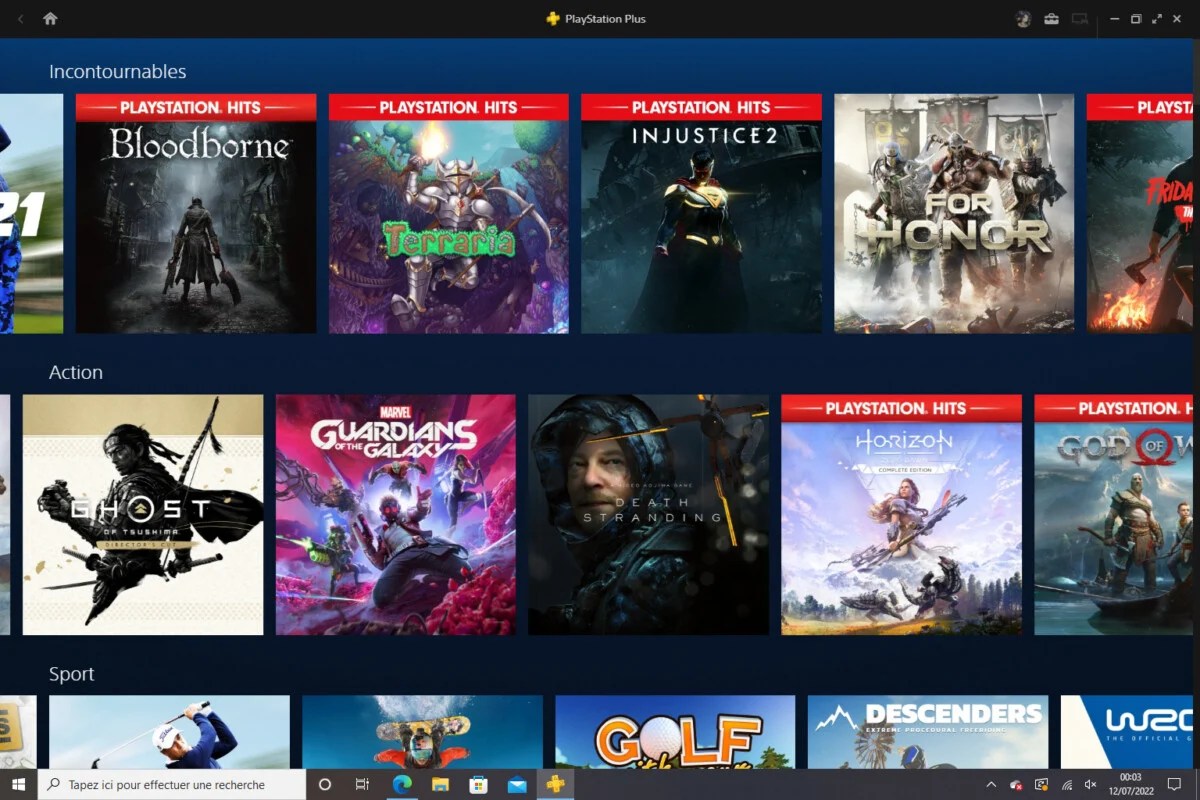
Task: Open the Home icon in title bar
Action: coord(50,18)
